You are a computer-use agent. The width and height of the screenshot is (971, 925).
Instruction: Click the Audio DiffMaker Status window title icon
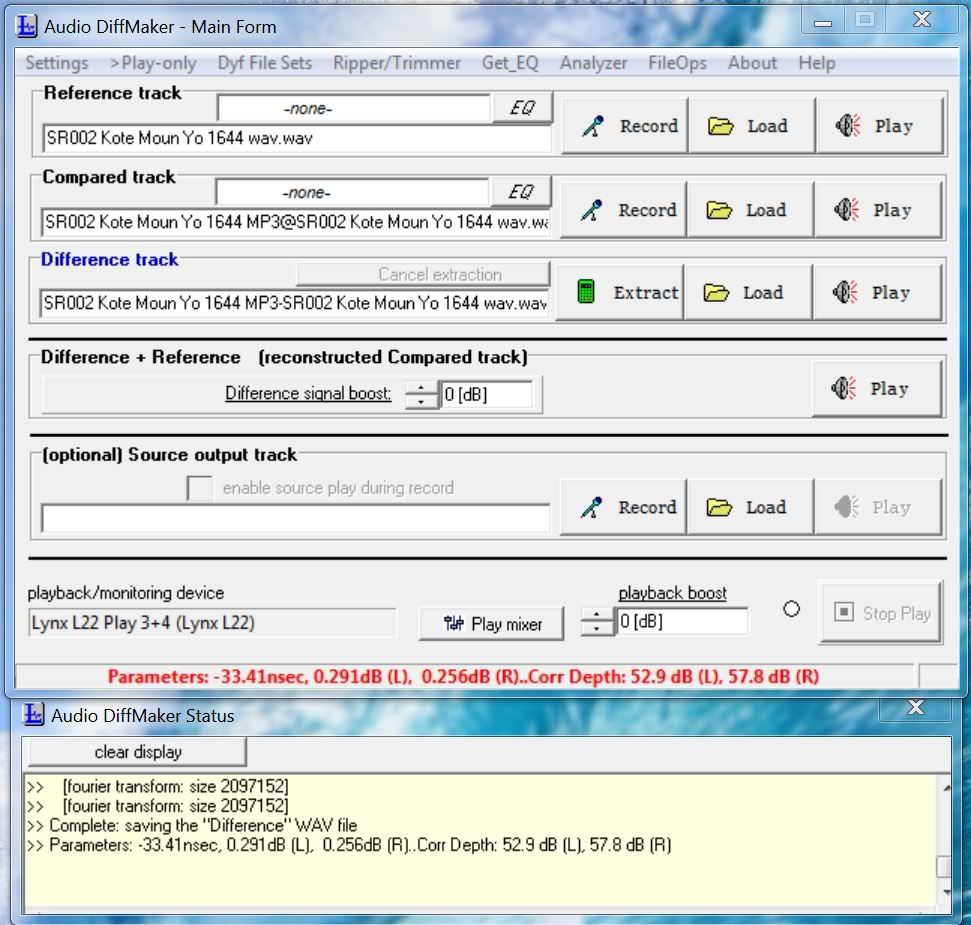point(33,714)
